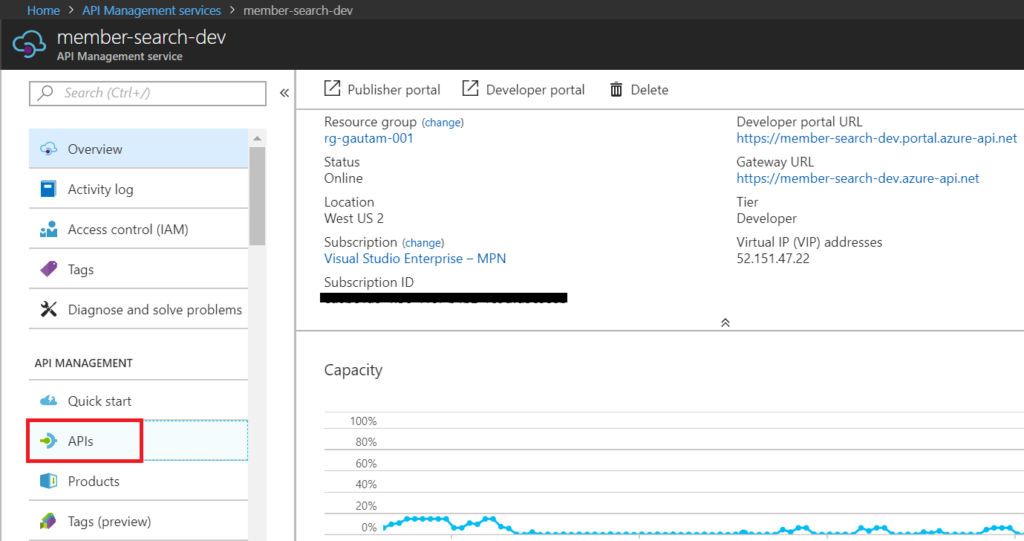The width and height of the screenshot is (1024, 541).
Task: Click the Quick start cloud icon
Action: click(x=48, y=401)
